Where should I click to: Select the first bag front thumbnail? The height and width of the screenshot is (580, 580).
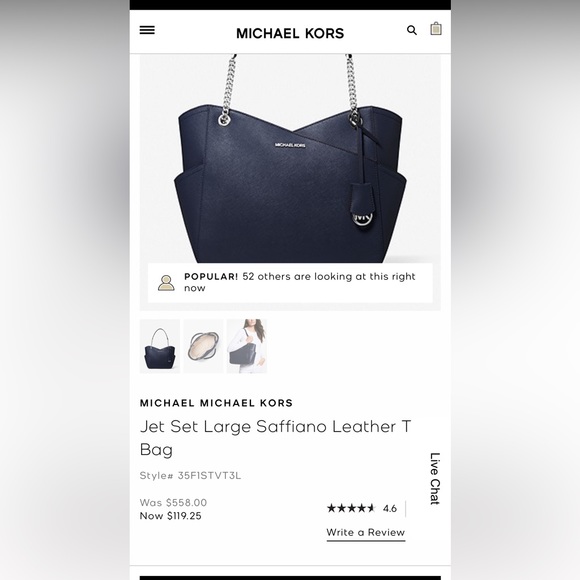160,346
